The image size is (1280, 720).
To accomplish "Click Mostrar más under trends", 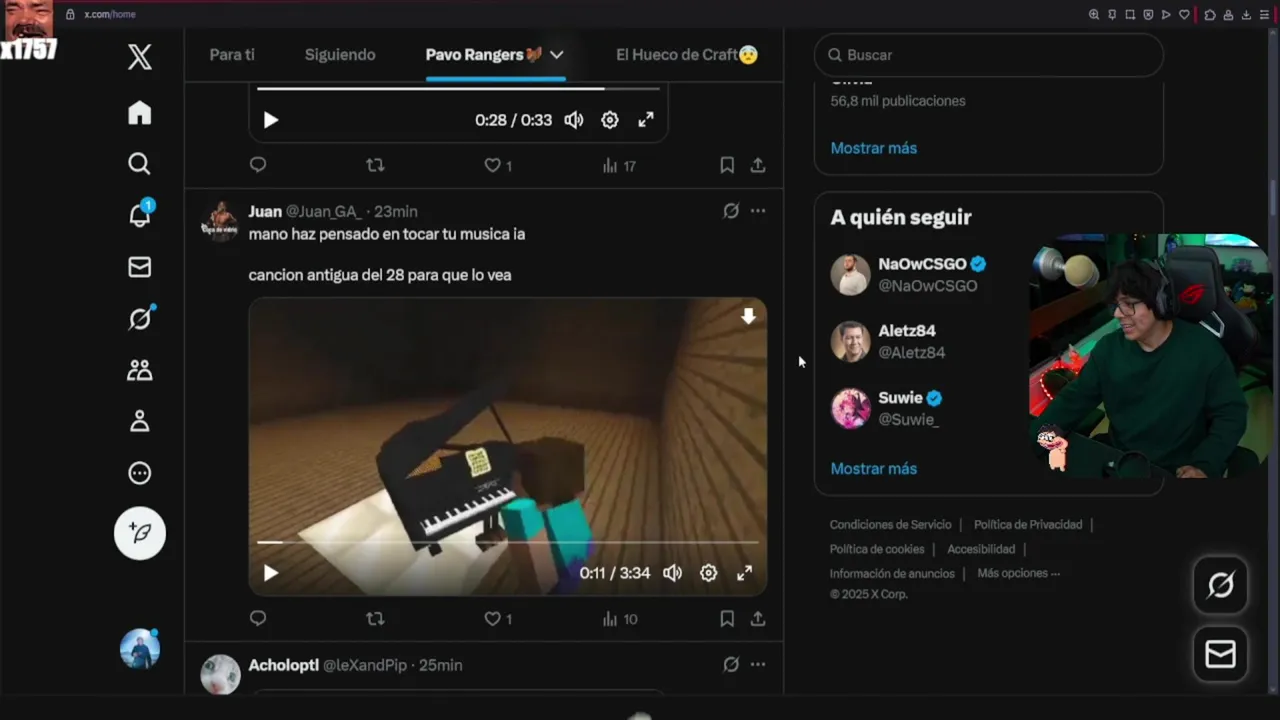I will (873, 148).
